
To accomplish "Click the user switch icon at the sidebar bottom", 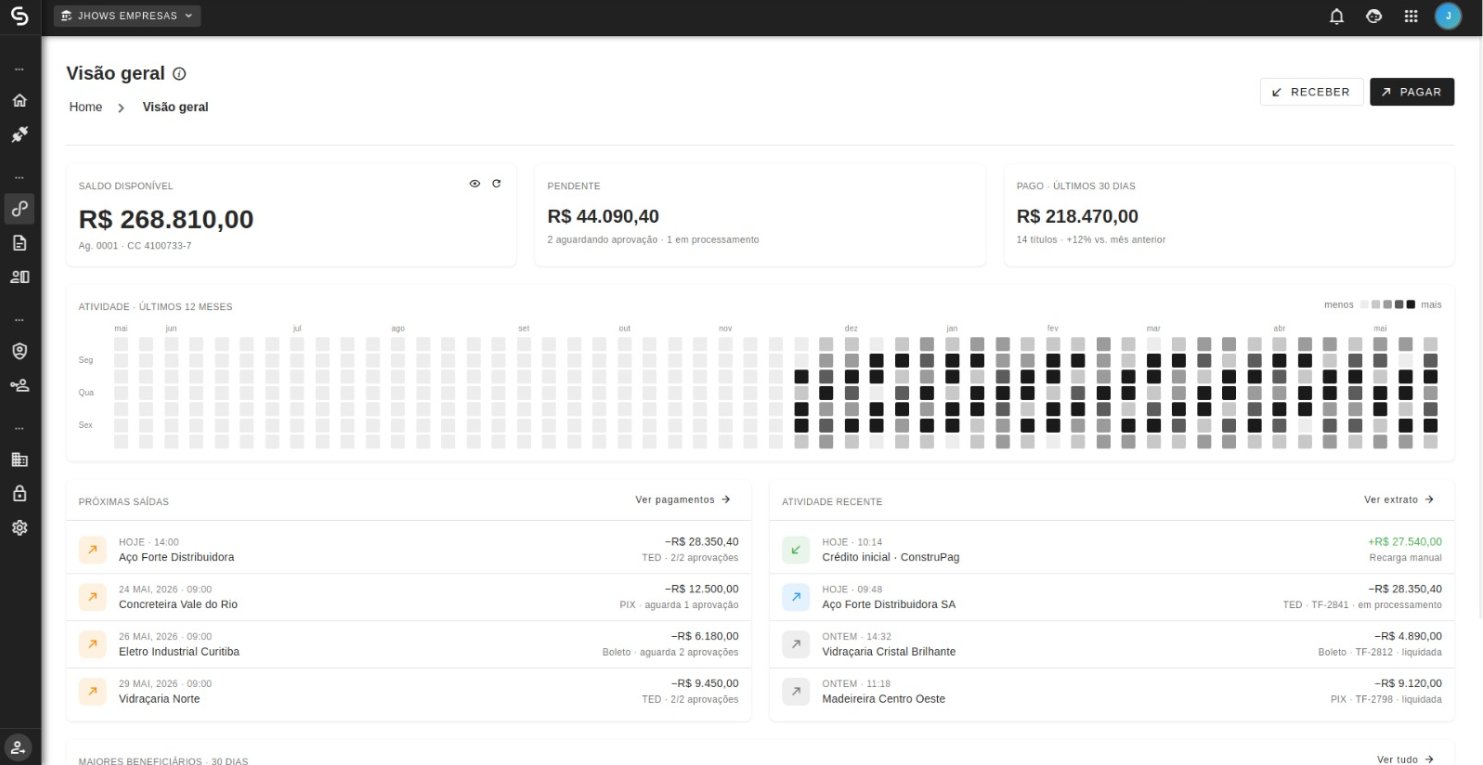I will click(x=19, y=747).
